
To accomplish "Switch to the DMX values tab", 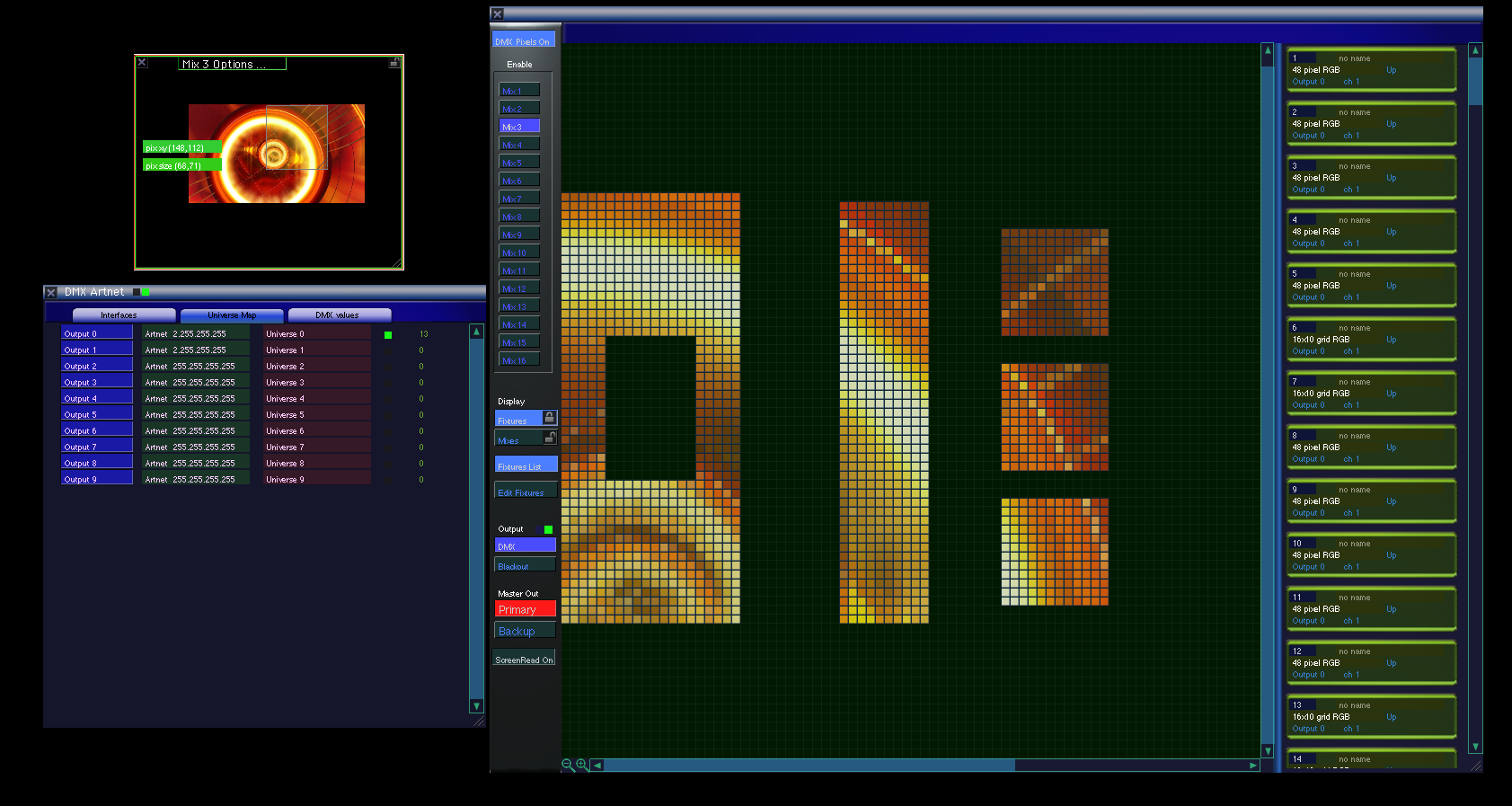I will pyautogui.click(x=339, y=315).
